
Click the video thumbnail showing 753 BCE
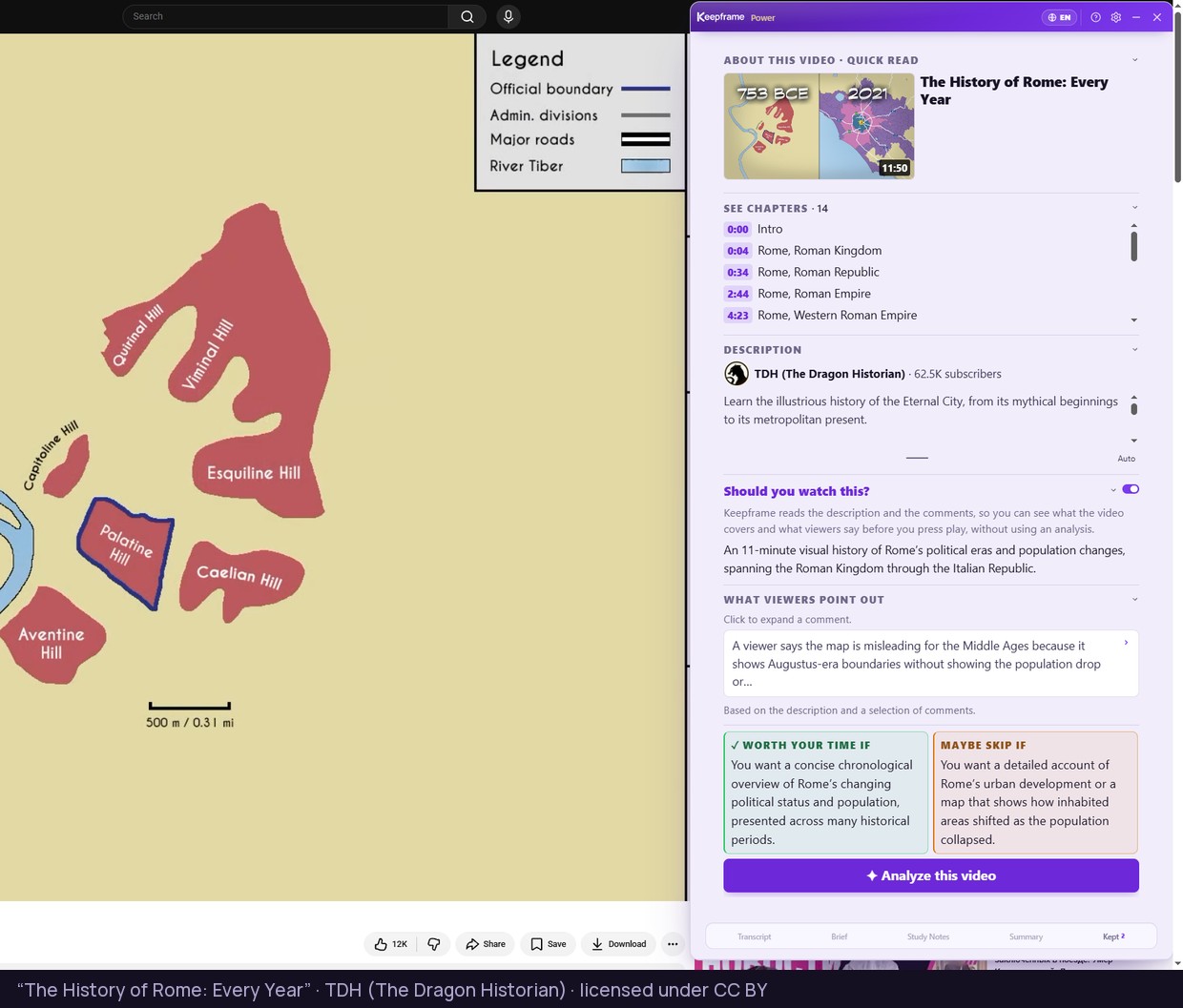pyautogui.click(x=819, y=127)
